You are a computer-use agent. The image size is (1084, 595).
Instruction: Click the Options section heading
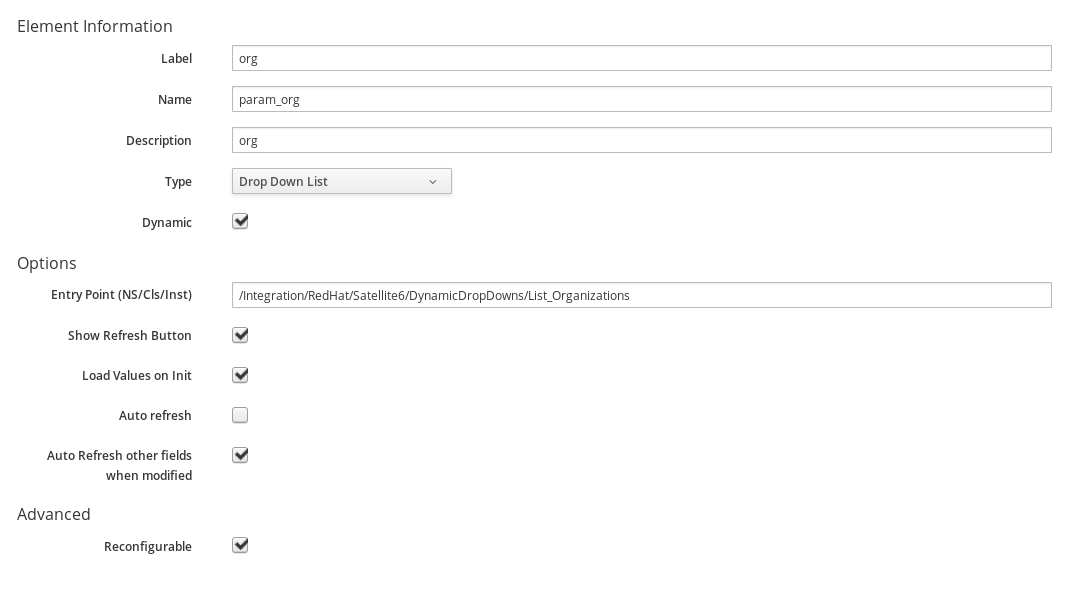47,263
